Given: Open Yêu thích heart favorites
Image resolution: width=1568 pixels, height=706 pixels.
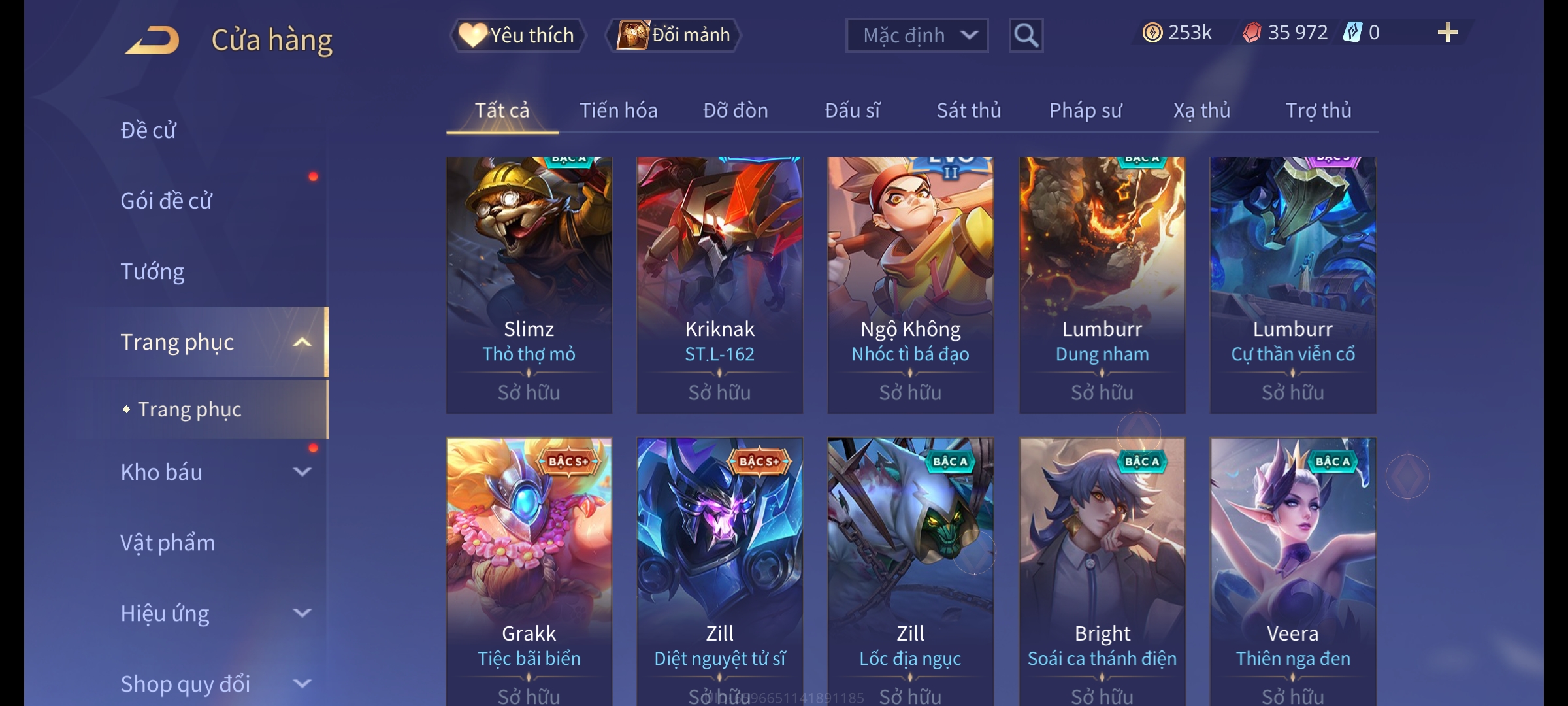Looking at the screenshot, I should point(517,35).
